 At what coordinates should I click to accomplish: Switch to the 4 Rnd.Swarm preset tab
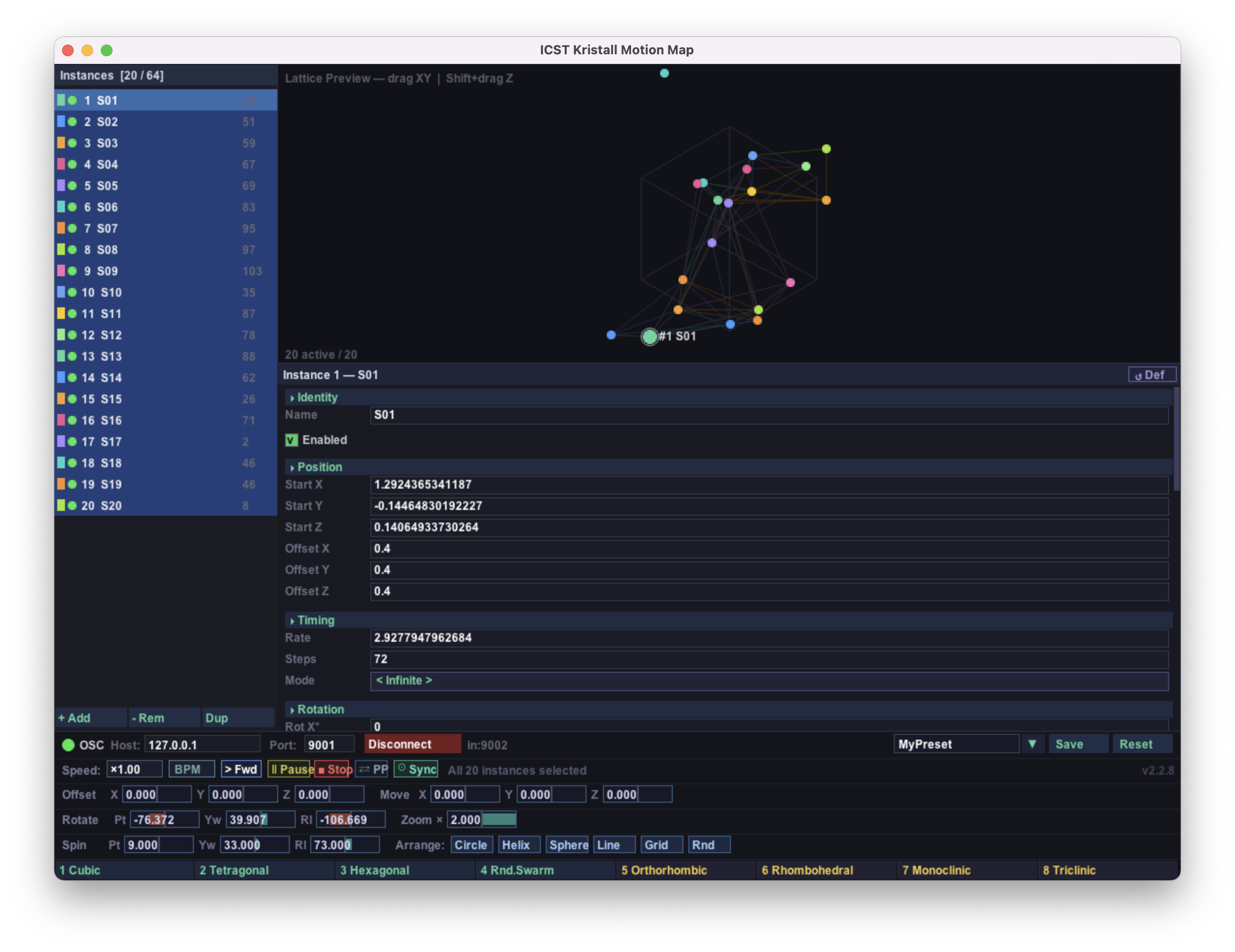546,870
